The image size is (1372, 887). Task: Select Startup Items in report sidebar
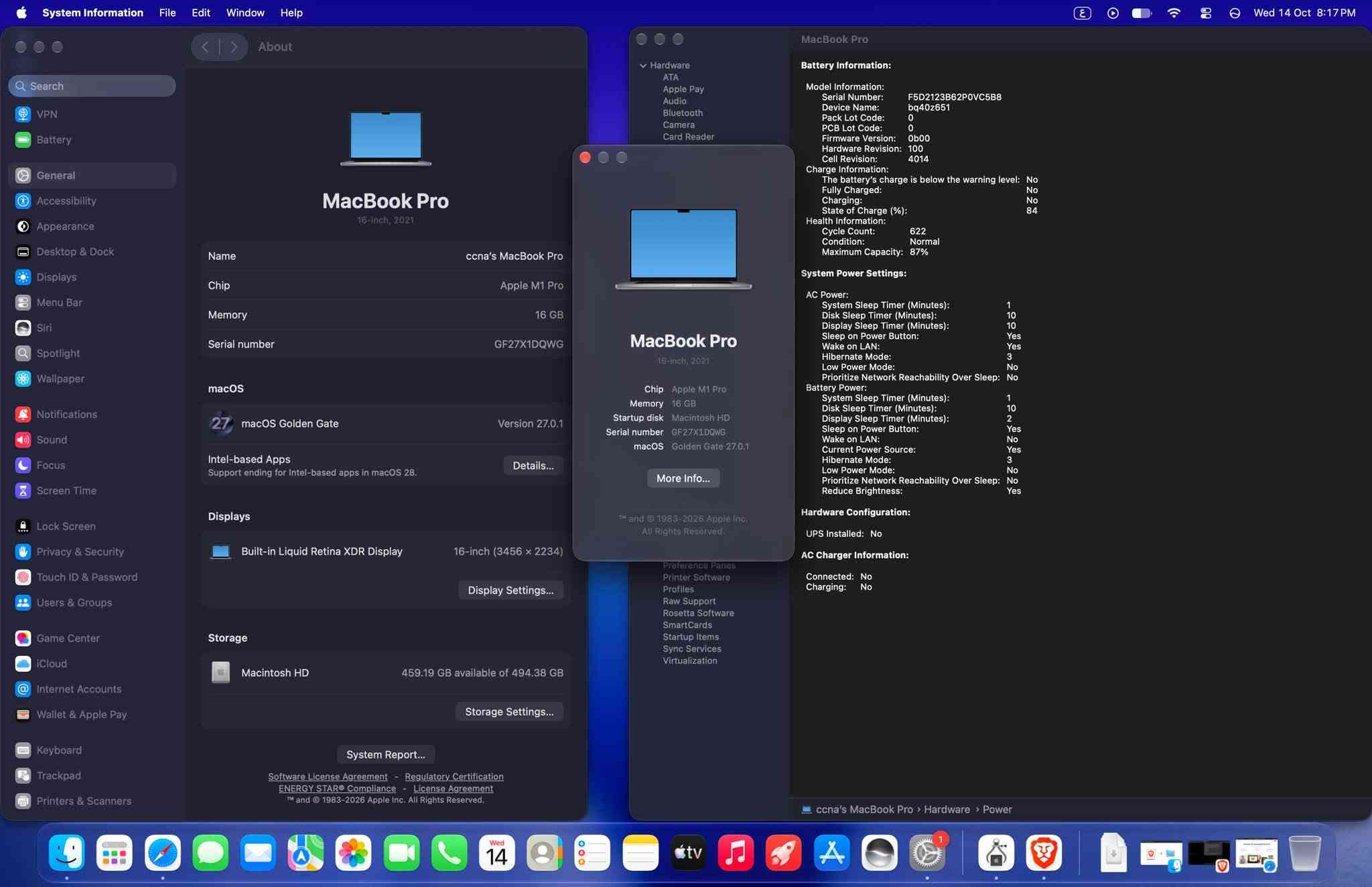(691, 637)
